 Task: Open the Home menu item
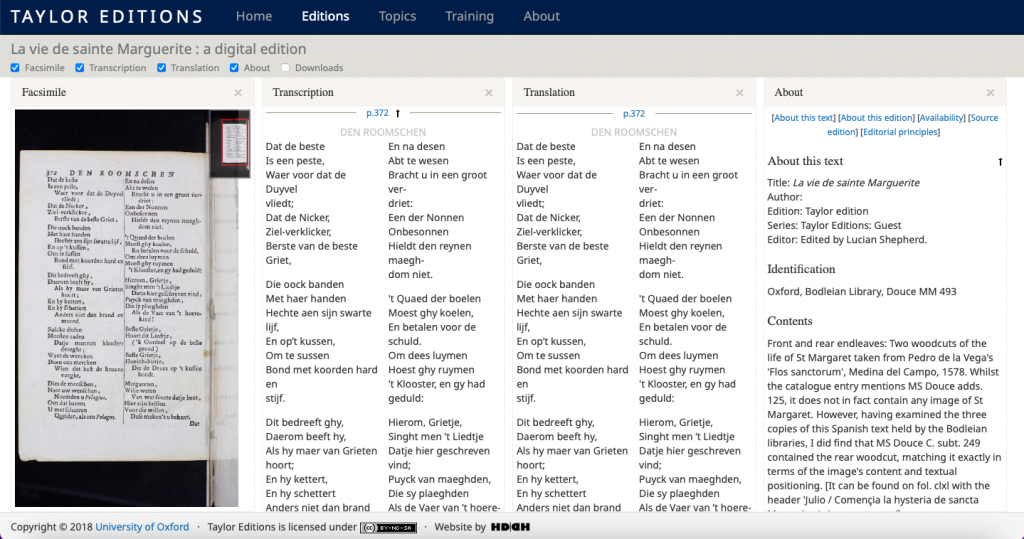point(254,16)
